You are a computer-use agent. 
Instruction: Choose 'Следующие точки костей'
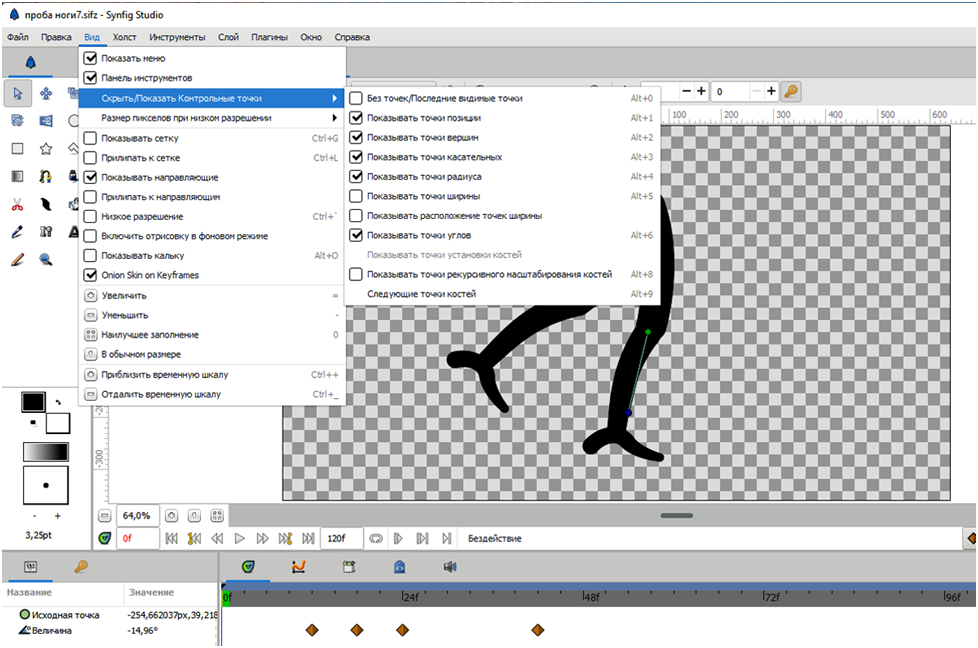point(503,294)
